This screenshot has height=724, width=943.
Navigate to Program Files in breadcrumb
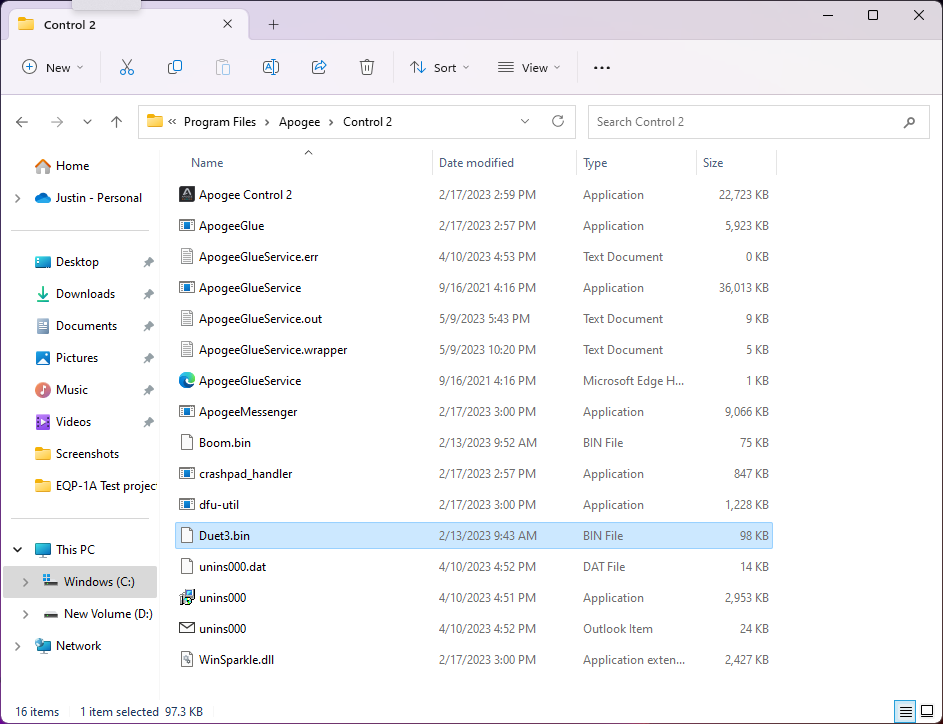point(220,122)
